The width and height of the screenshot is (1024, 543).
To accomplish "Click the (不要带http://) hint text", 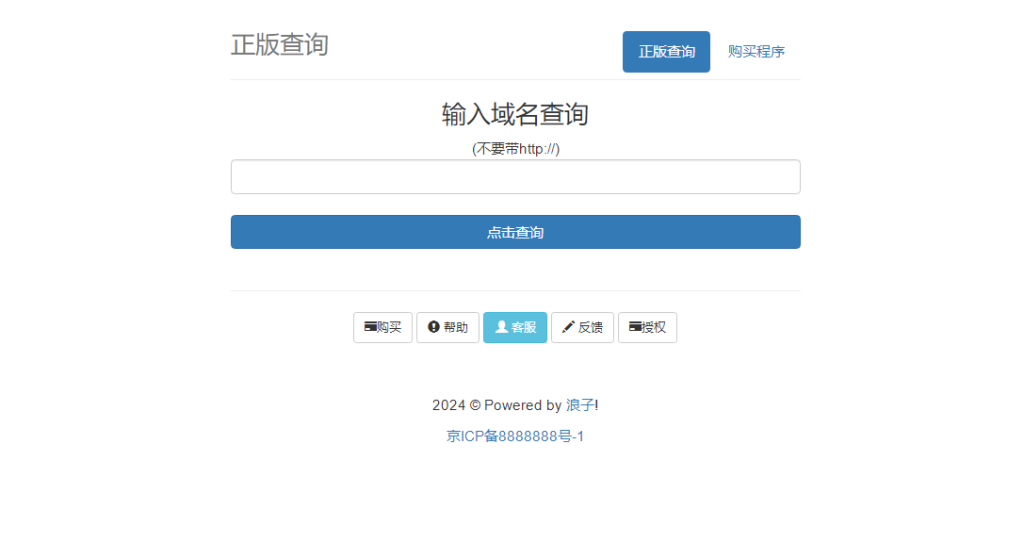I will pos(515,149).
